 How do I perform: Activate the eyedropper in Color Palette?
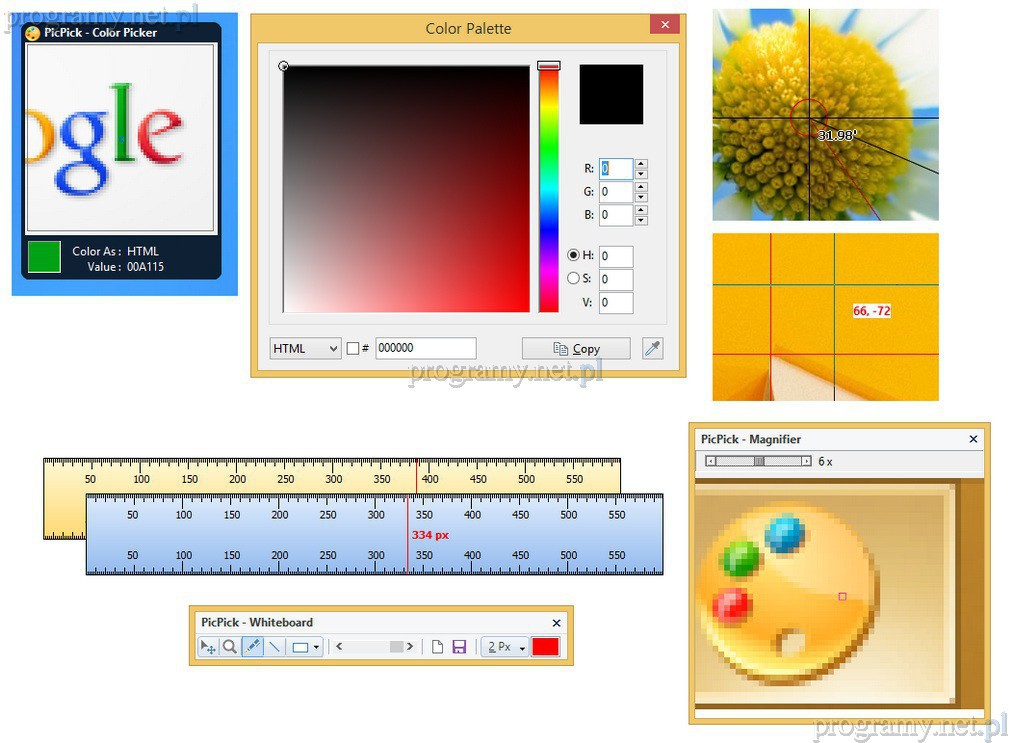click(x=652, y=348)
